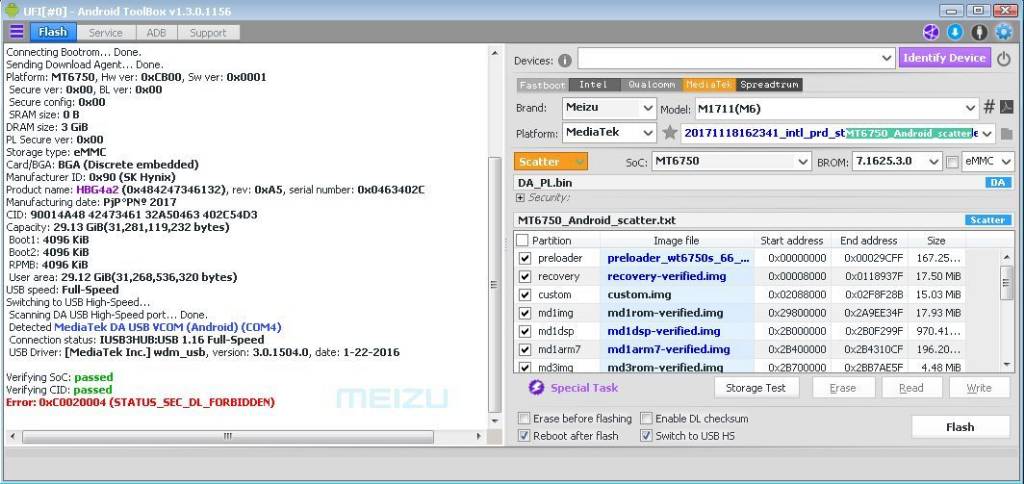Open the Platform dropdown showing MediaTek

pos(609,133)
